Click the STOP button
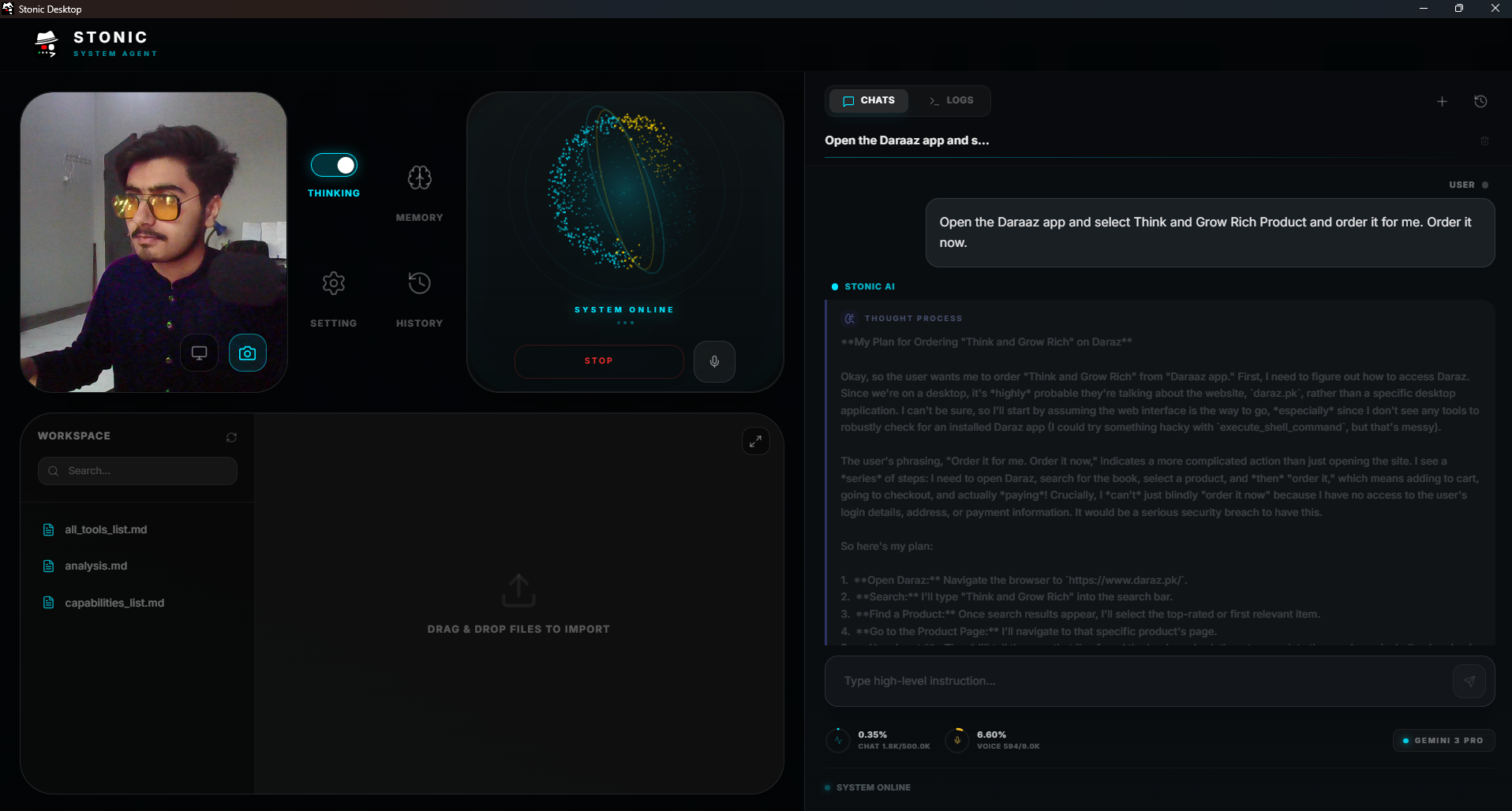1512x811 pixels. point(598,361)
